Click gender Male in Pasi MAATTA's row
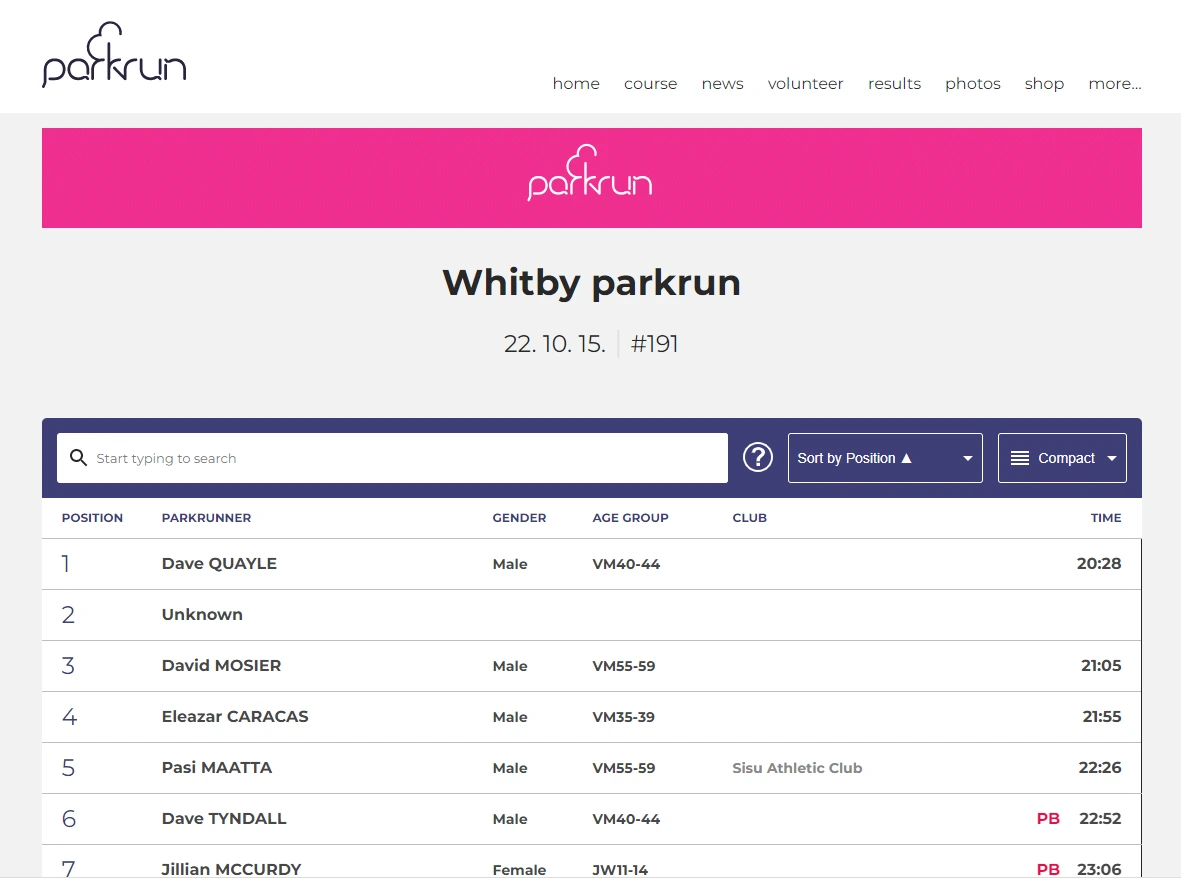Image resolution: width=1181 pixels, height=881 pixels. pos(510,768)
